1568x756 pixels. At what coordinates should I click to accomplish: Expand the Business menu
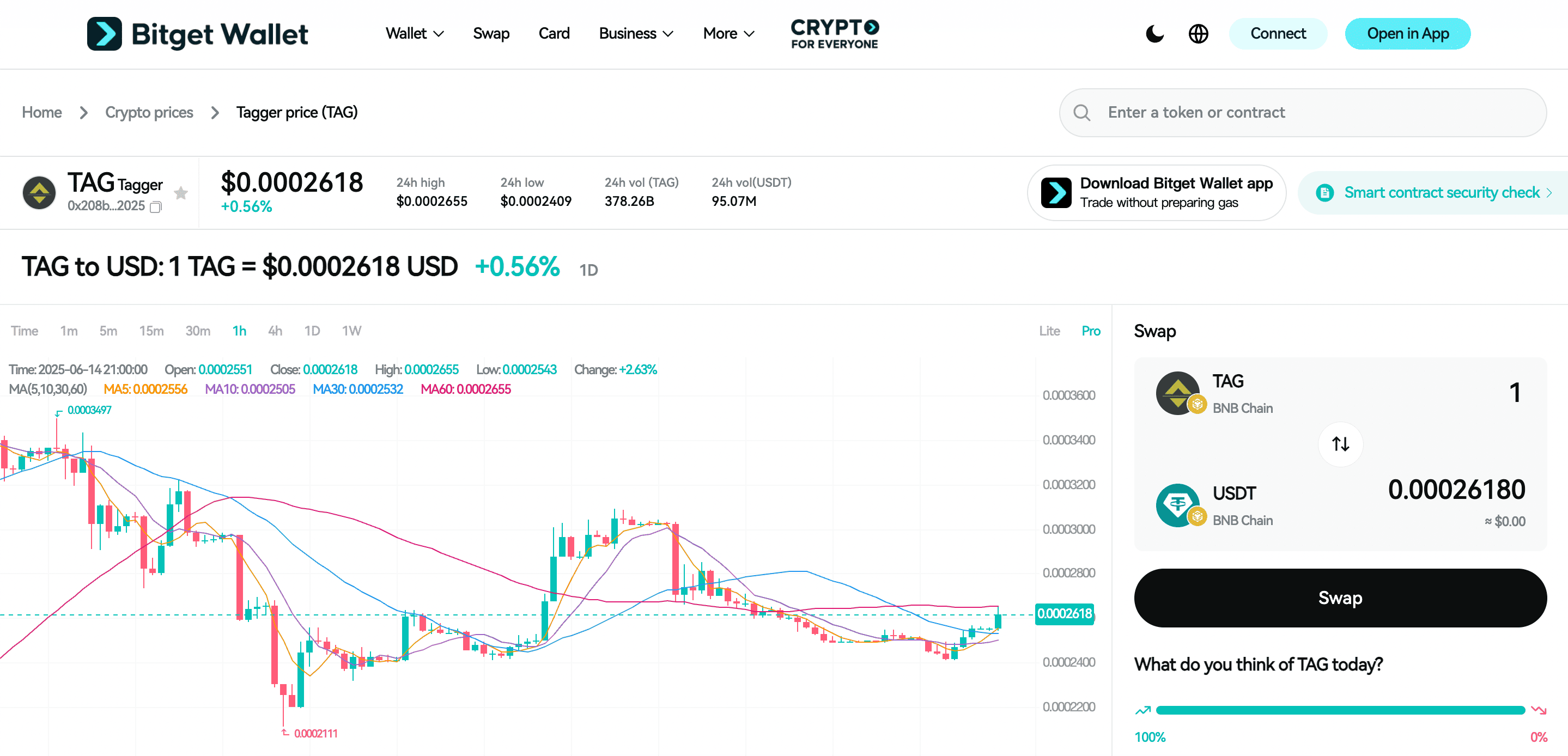click(x=636, y=33)
